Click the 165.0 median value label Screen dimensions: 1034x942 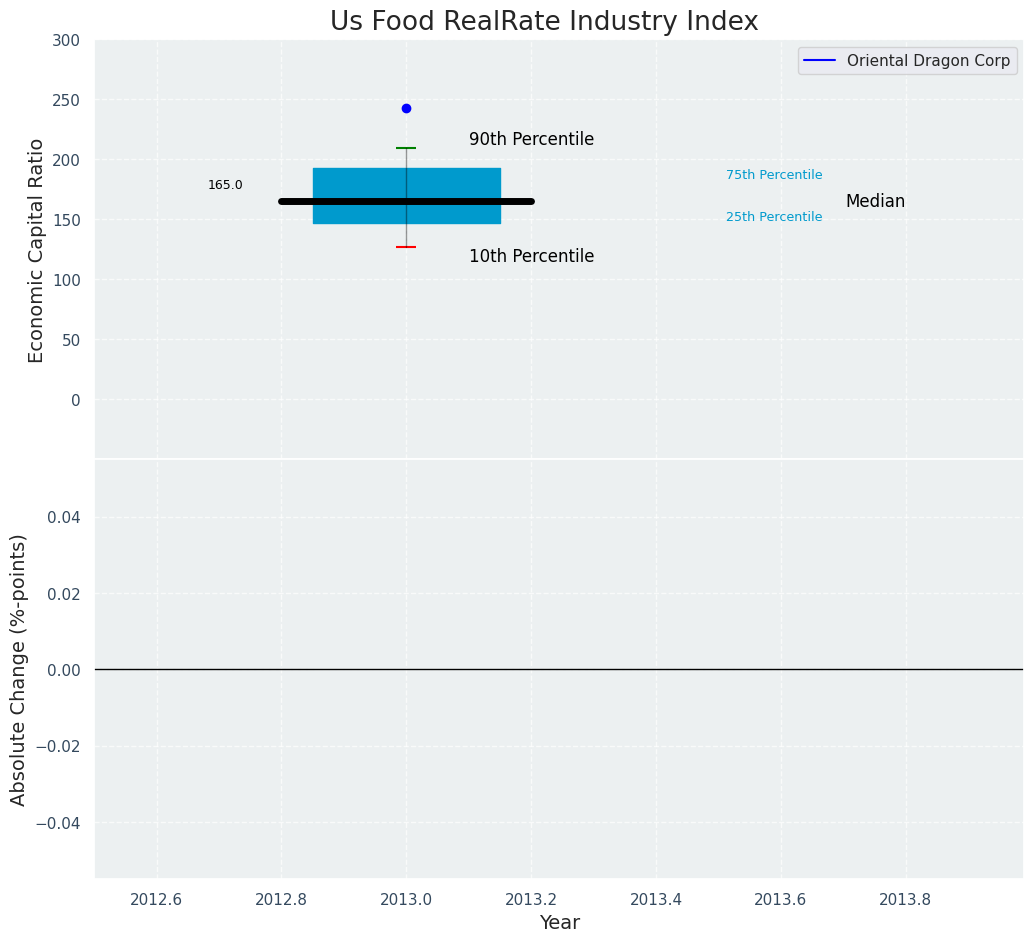point(225,185)
